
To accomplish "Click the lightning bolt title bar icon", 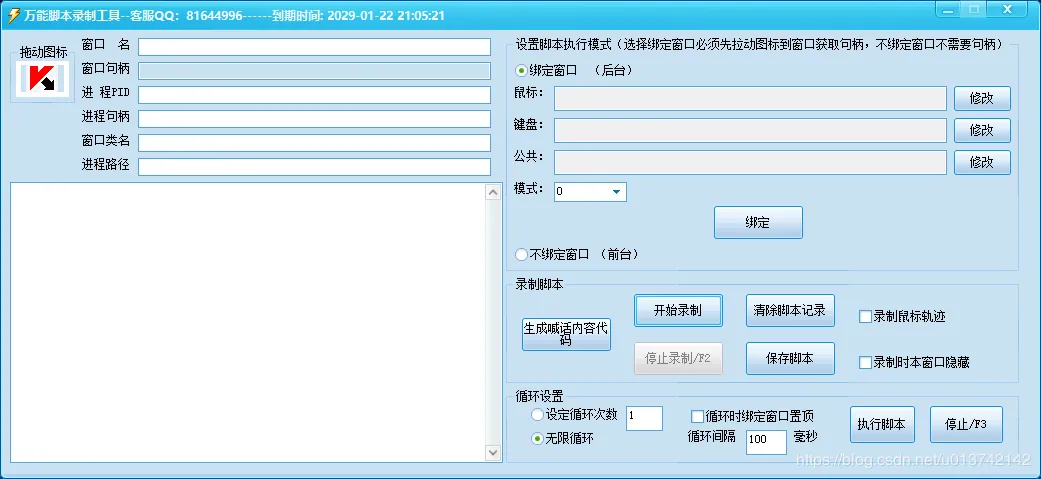I will click(13, 15).
